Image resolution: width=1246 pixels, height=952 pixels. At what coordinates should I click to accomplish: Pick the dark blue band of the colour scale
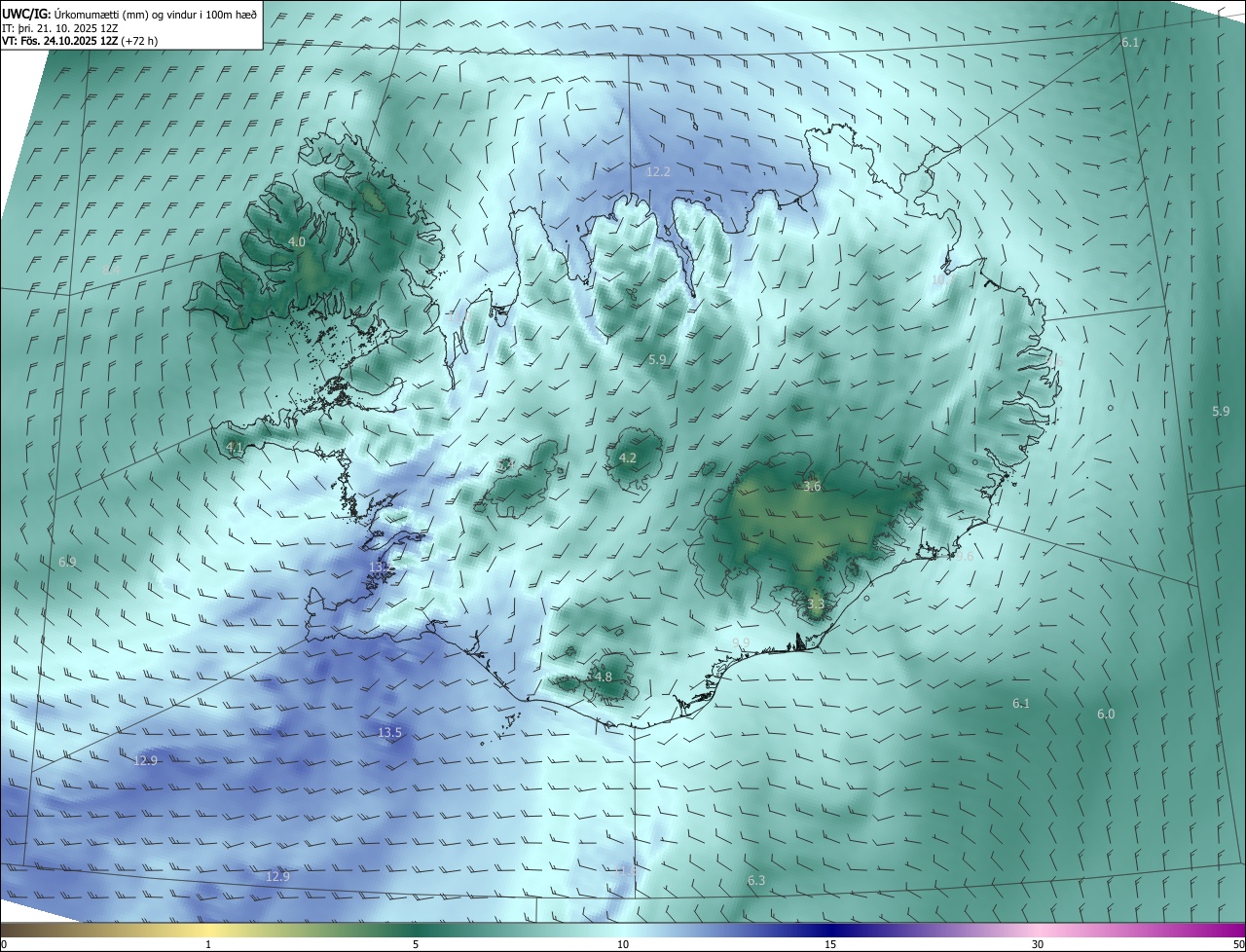pos(830,930)
